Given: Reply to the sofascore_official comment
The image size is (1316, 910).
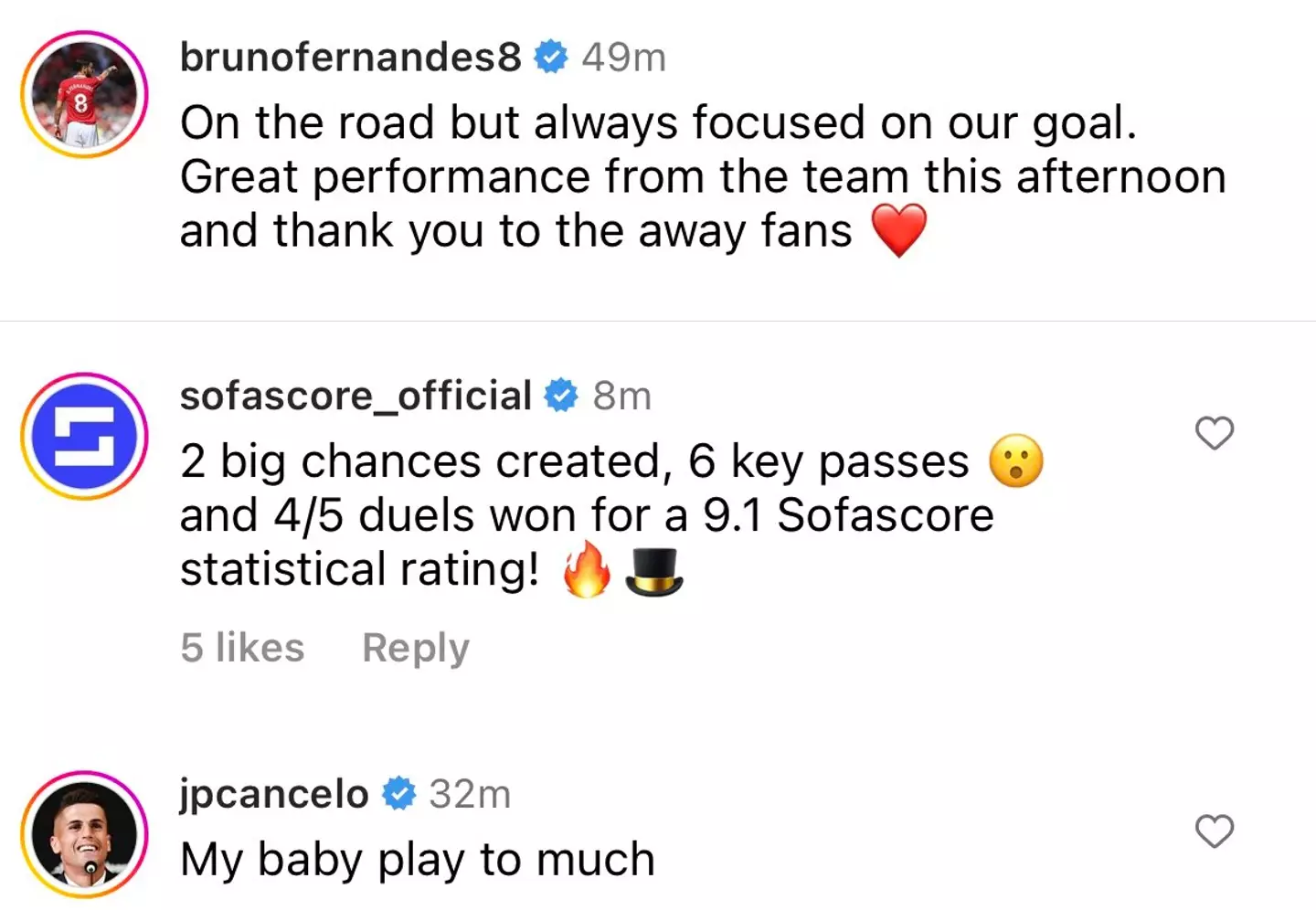Looking at the screenshot, I should (x=416, y=648).
